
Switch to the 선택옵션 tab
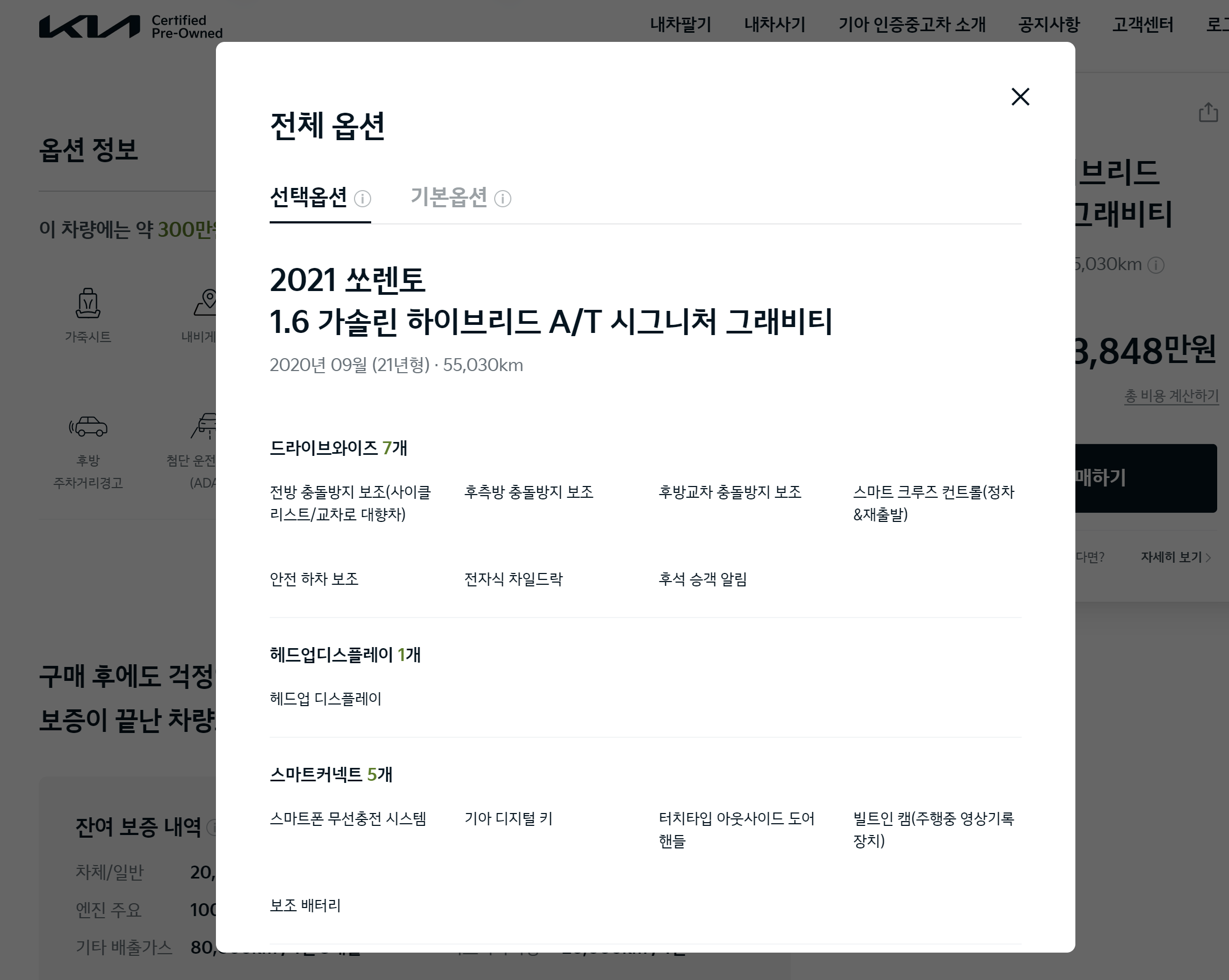coord(308,198)
